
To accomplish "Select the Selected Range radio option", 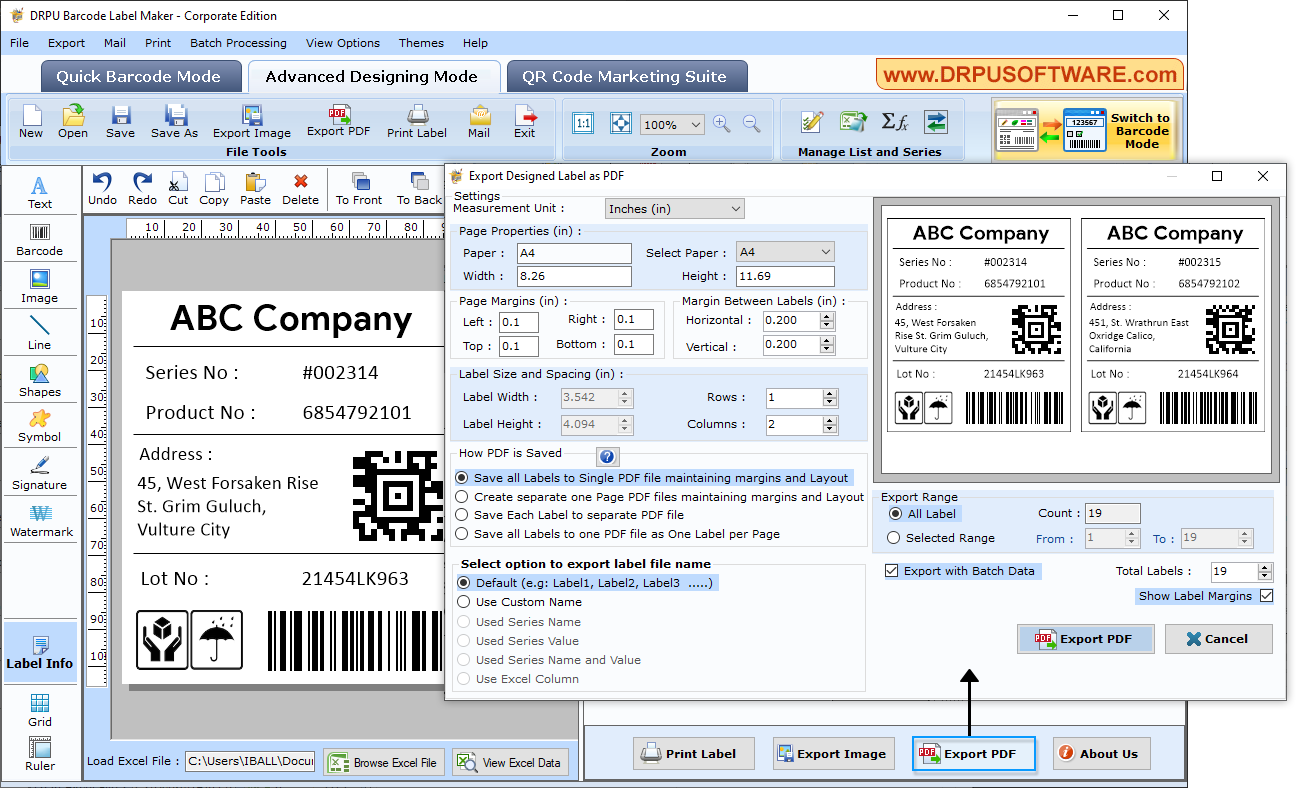I will 893,537.
